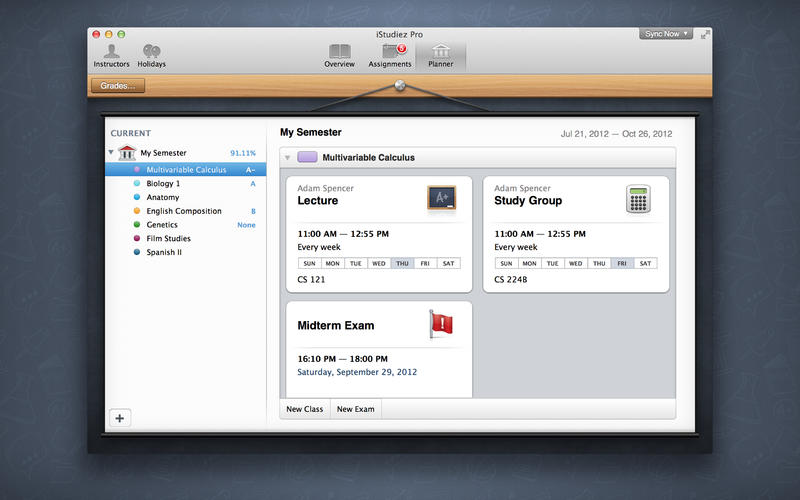This screenshot has width=800, height=500.
Task: Enter full screen with the arrows icon
Action: pyautogui.click(x=705, y=34)
